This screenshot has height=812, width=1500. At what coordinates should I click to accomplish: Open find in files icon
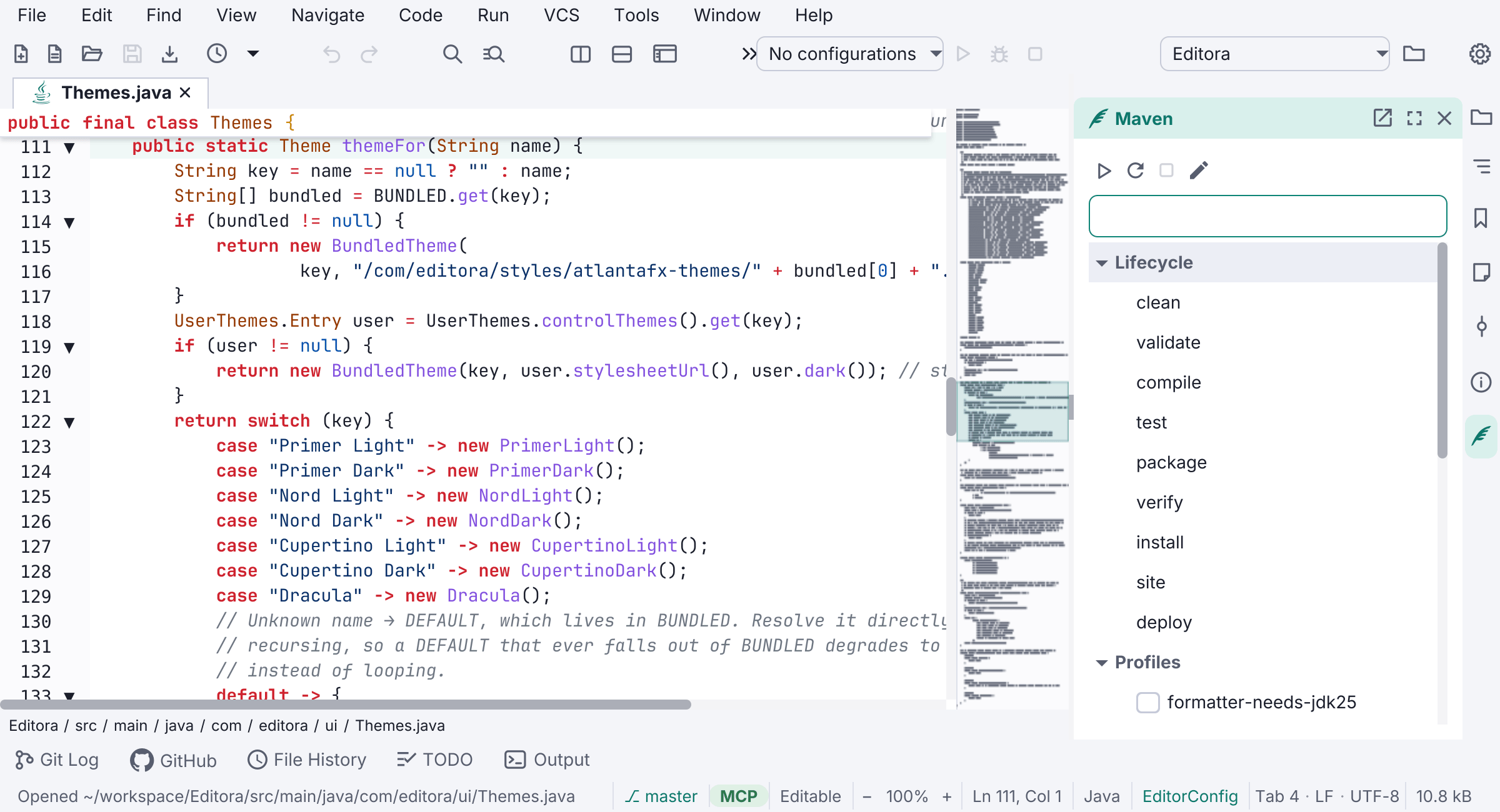494,54
